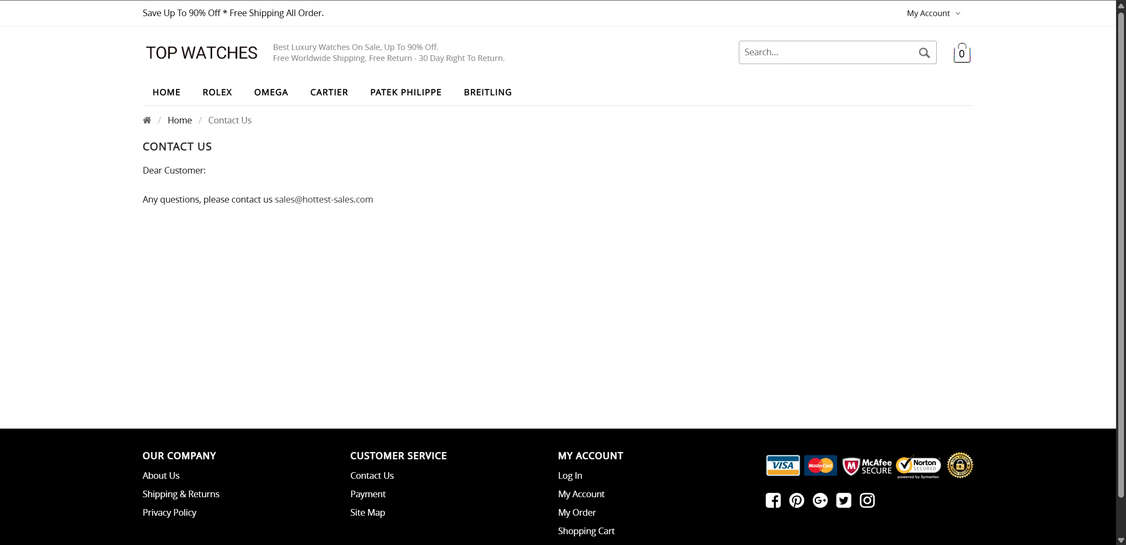Viewport: 1126px width, 545px height.
Task: Open Shopping Cart footer link
Action: tap(586, 531)
